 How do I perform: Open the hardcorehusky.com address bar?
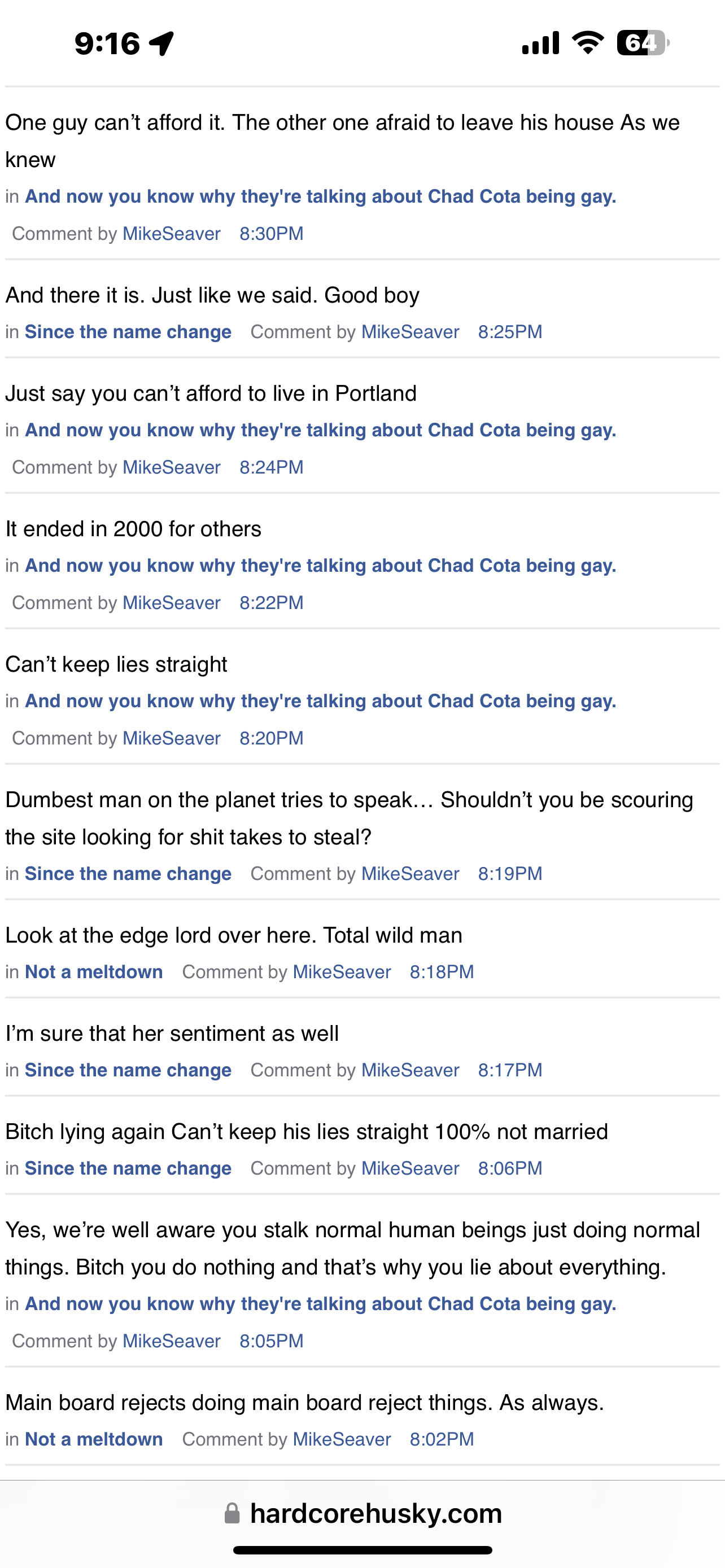375,1513
